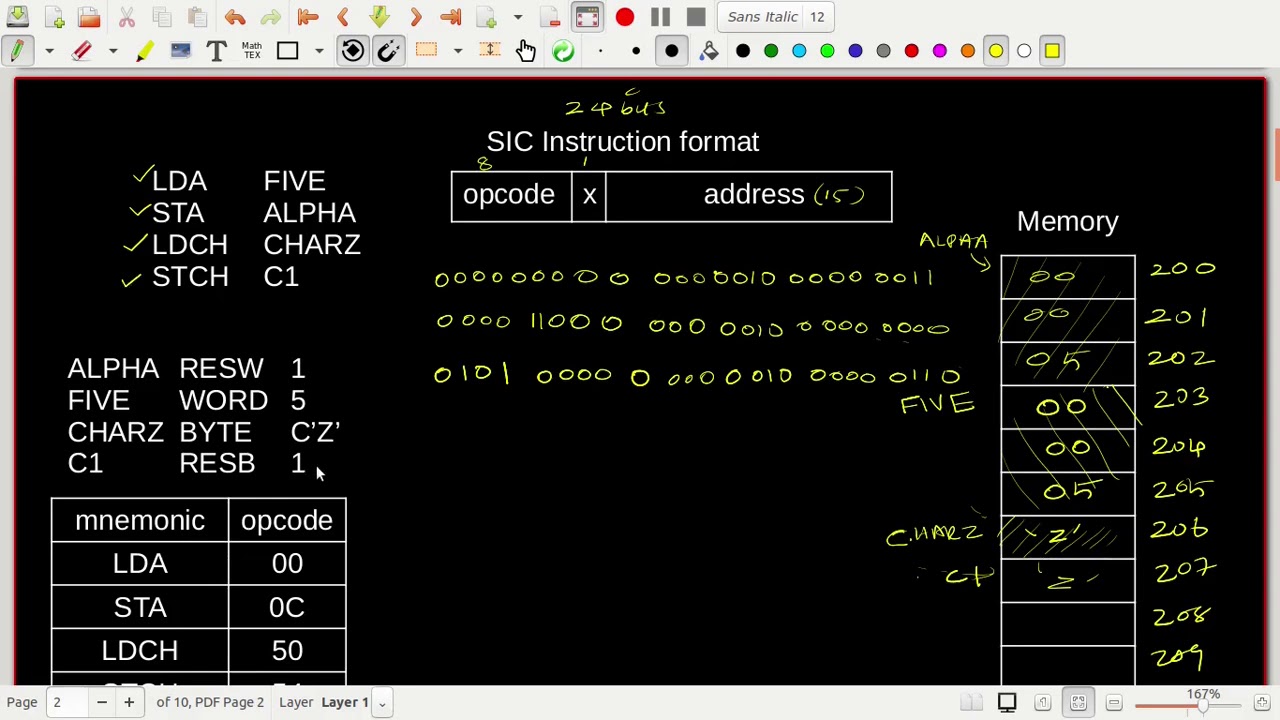Undo the last stroke
The height and width of the screenshot is (720, 1280).
235,17
